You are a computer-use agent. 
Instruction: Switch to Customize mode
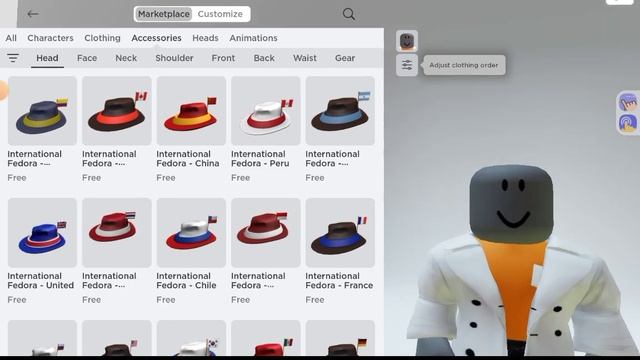[220, 14]
